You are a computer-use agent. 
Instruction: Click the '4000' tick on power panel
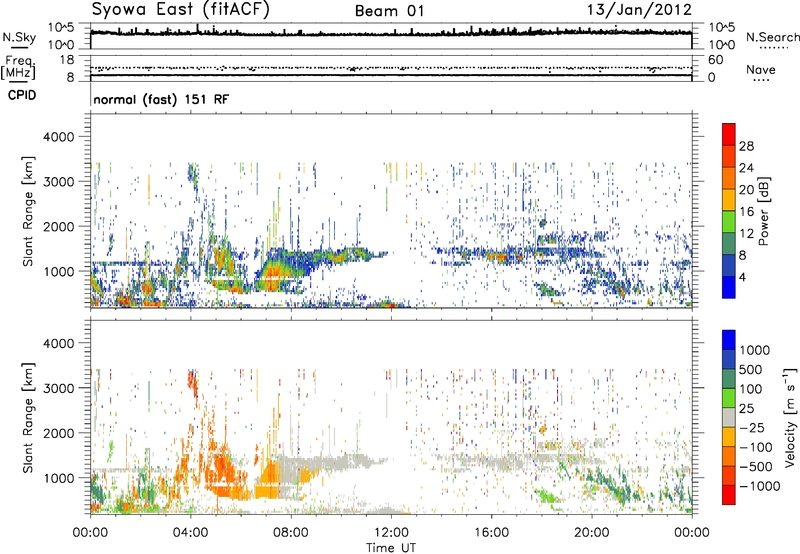[x=58, y=137]
